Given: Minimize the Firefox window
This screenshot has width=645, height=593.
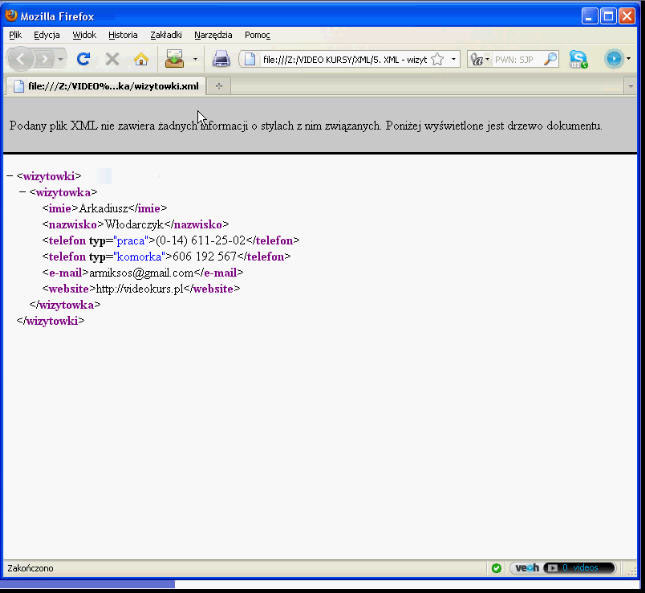Looking at the screenshot, I should coord(589,16).
